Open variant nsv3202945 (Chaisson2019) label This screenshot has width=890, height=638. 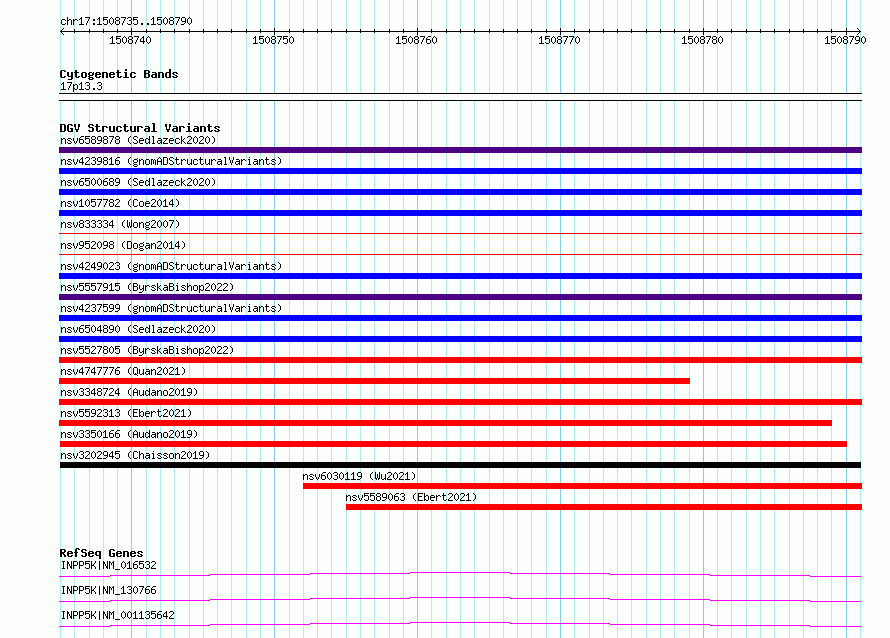click(x=135, y=455)
